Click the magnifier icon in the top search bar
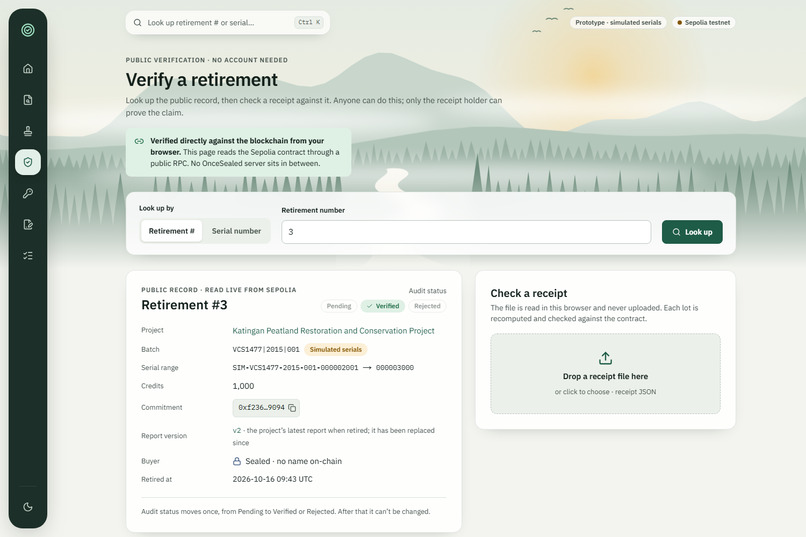The height and width of the screenshot is (537, 806). tap(138, 23)
